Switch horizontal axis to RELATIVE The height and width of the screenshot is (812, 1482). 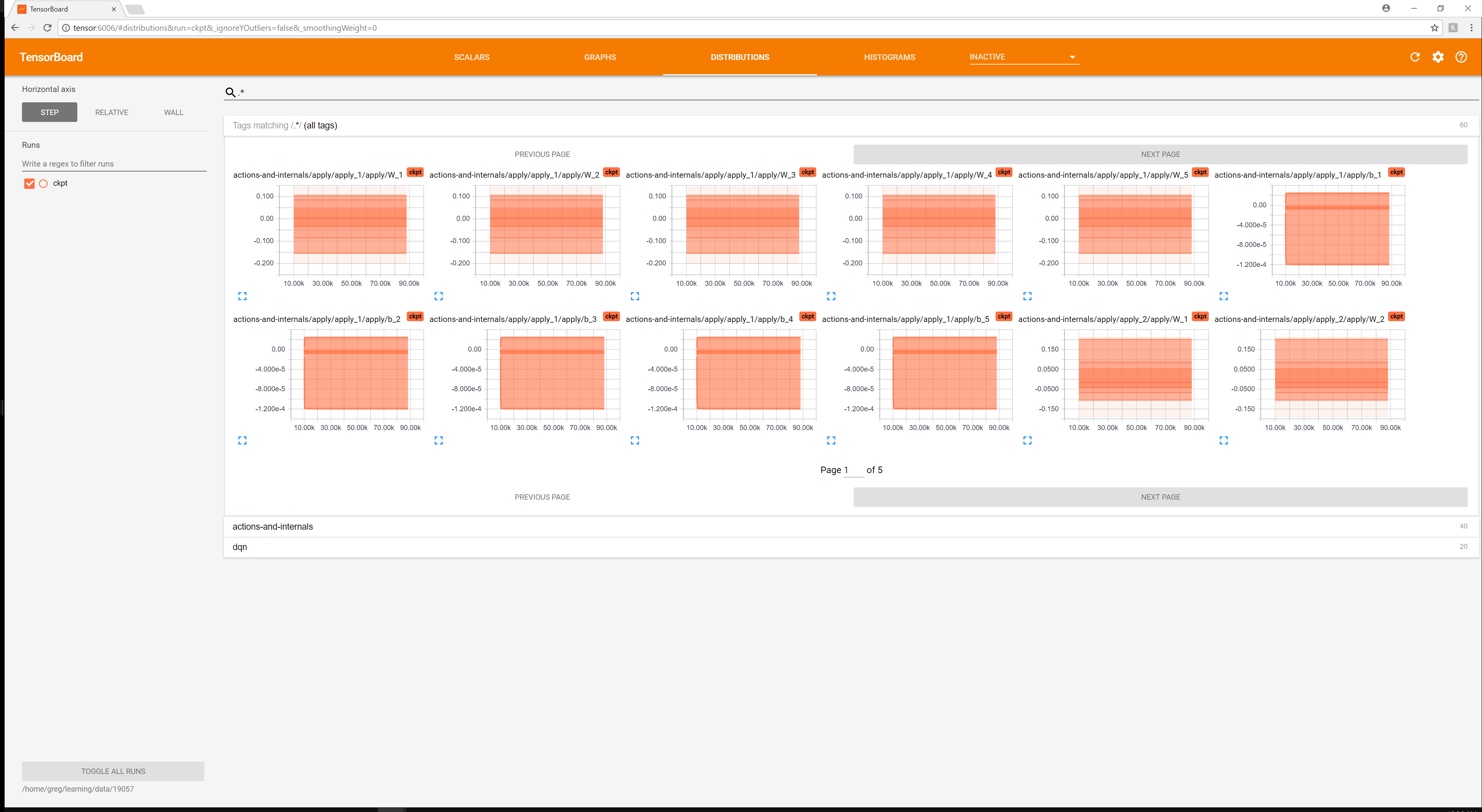(x=111, y=112)
